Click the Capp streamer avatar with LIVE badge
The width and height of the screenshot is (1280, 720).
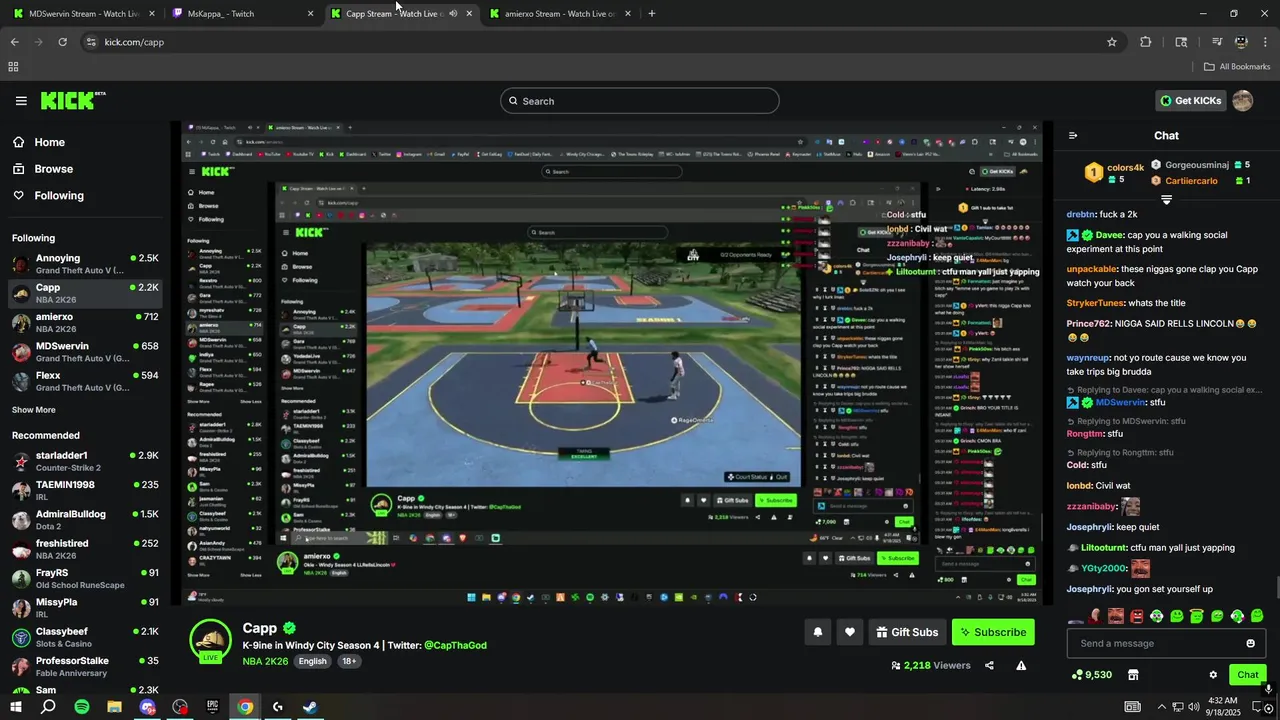click(210, 641)
